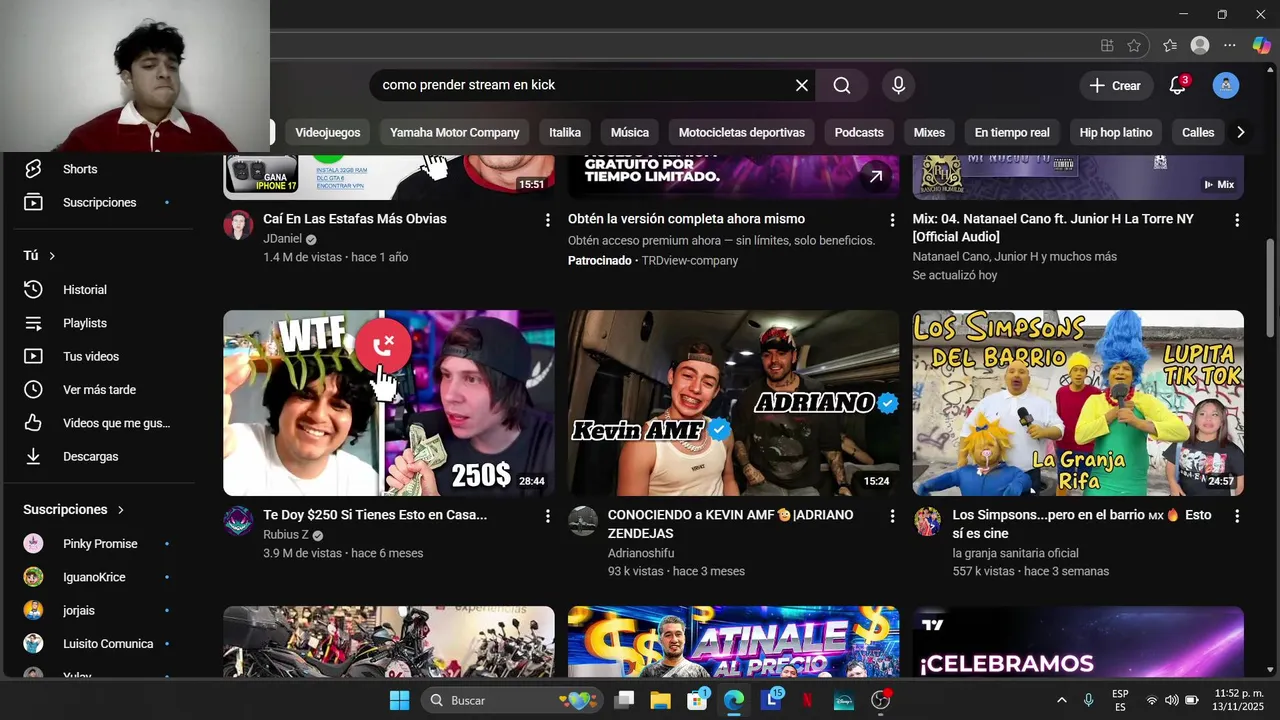The height and width of the screenshot is (720, 1280).
Task: Start voice search with the microphone icon
Action: pos(898,85)
